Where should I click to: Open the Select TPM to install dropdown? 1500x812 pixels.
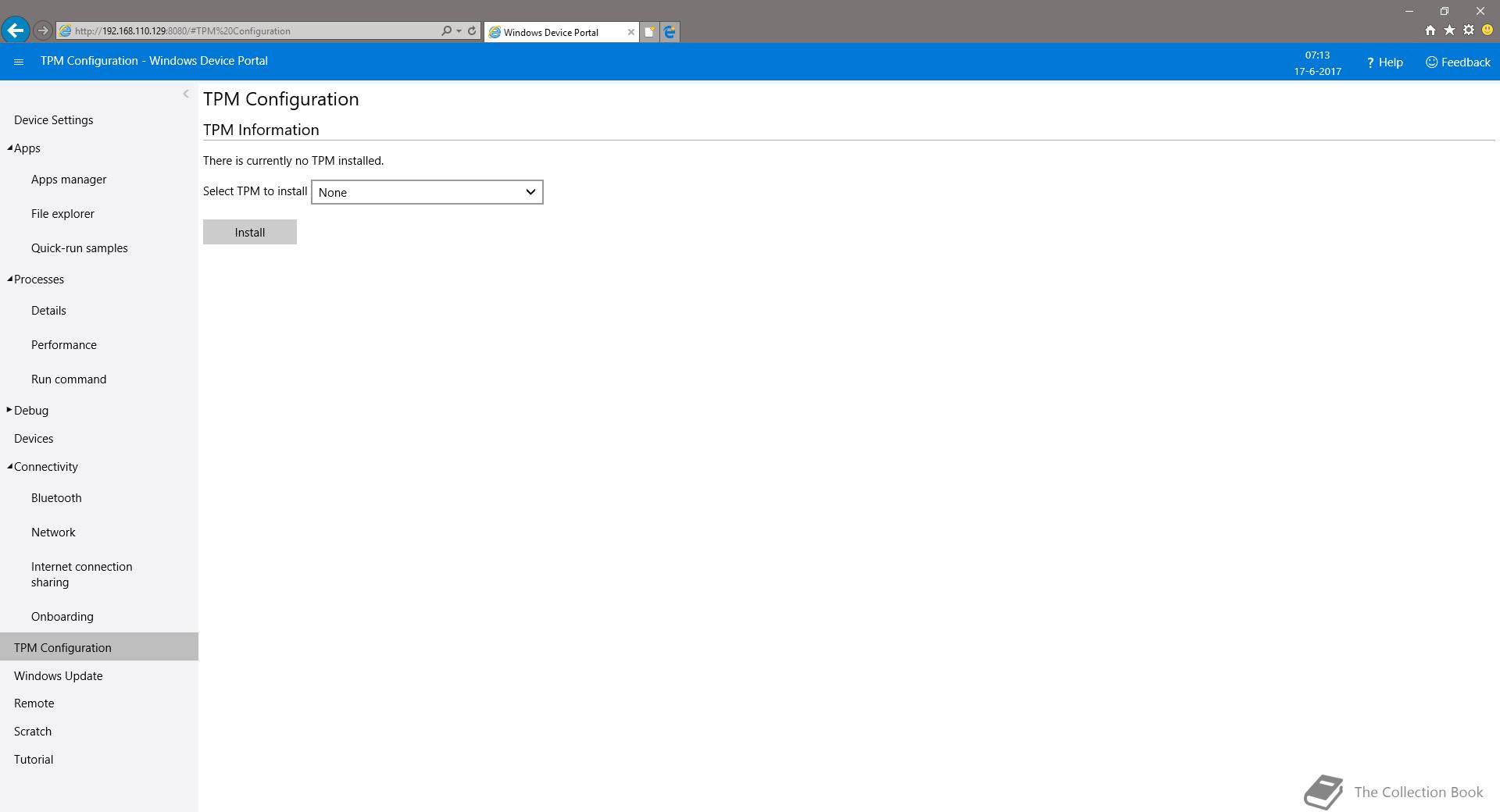point(427,192)
